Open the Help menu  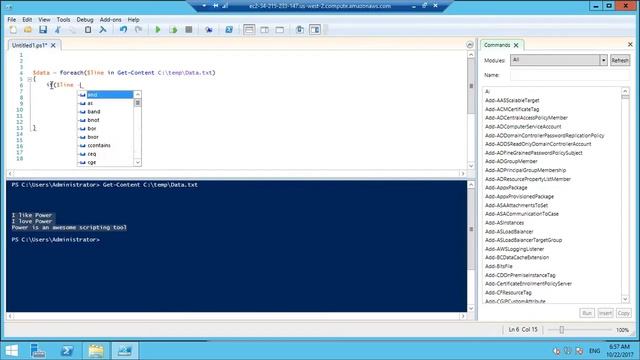coord(133,20)
